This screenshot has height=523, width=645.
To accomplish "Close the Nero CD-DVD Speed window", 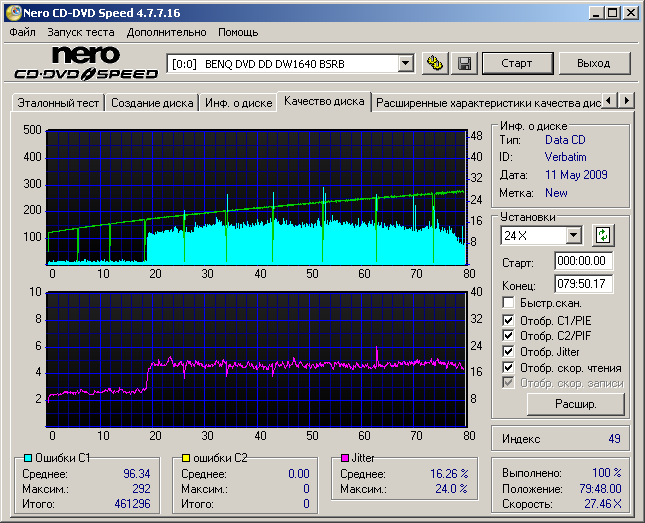I will click(x=631, y=13).
